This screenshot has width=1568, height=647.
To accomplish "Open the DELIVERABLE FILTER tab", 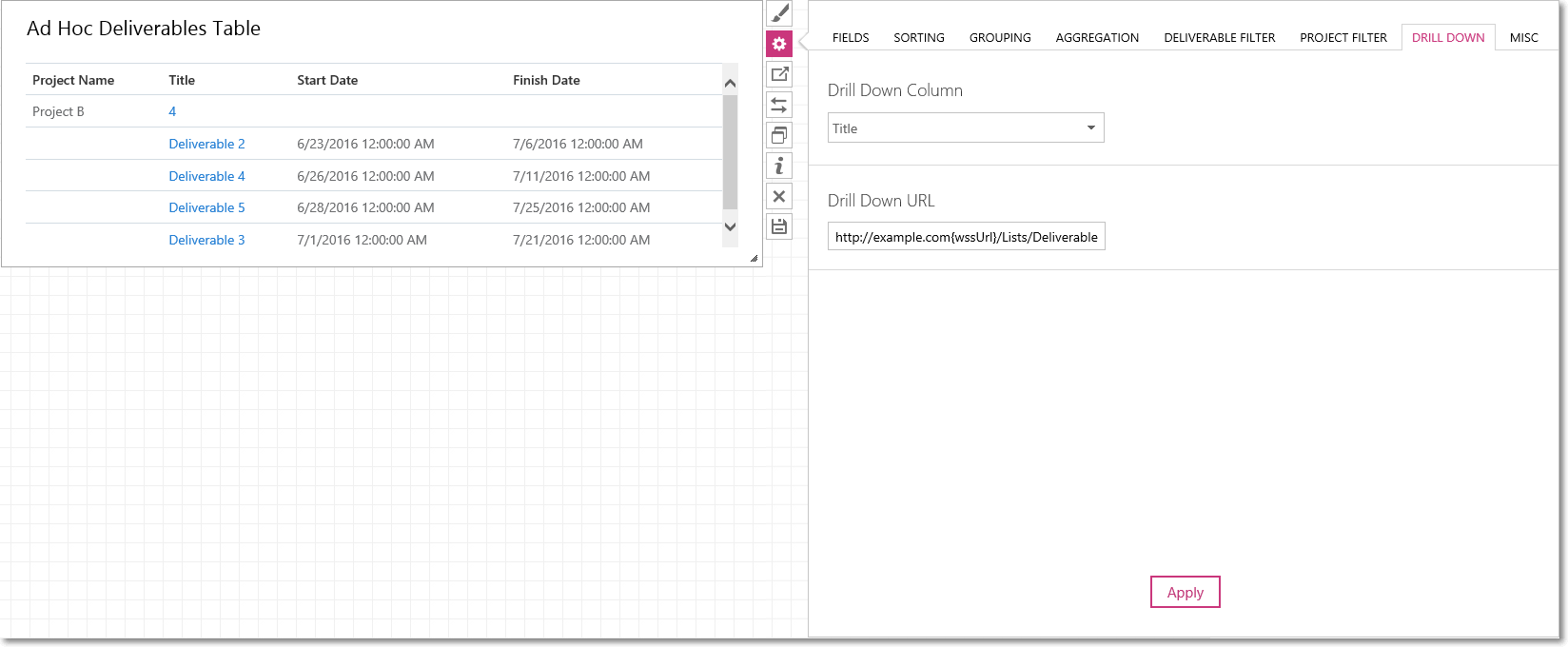I will (1220, 38).
